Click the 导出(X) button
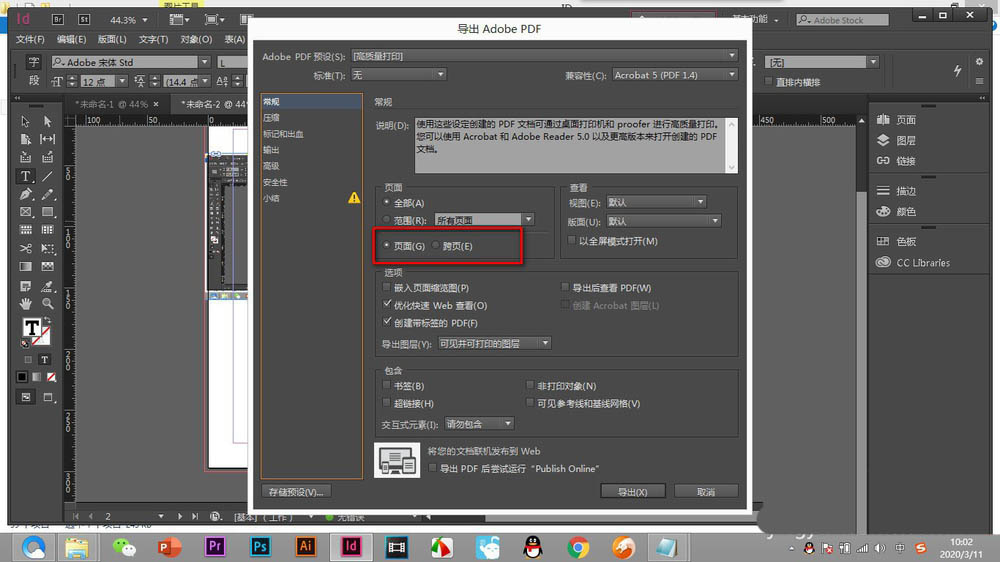Image resolution: width=1000 pixels, height=562 pixels. [x=633, y=492]
